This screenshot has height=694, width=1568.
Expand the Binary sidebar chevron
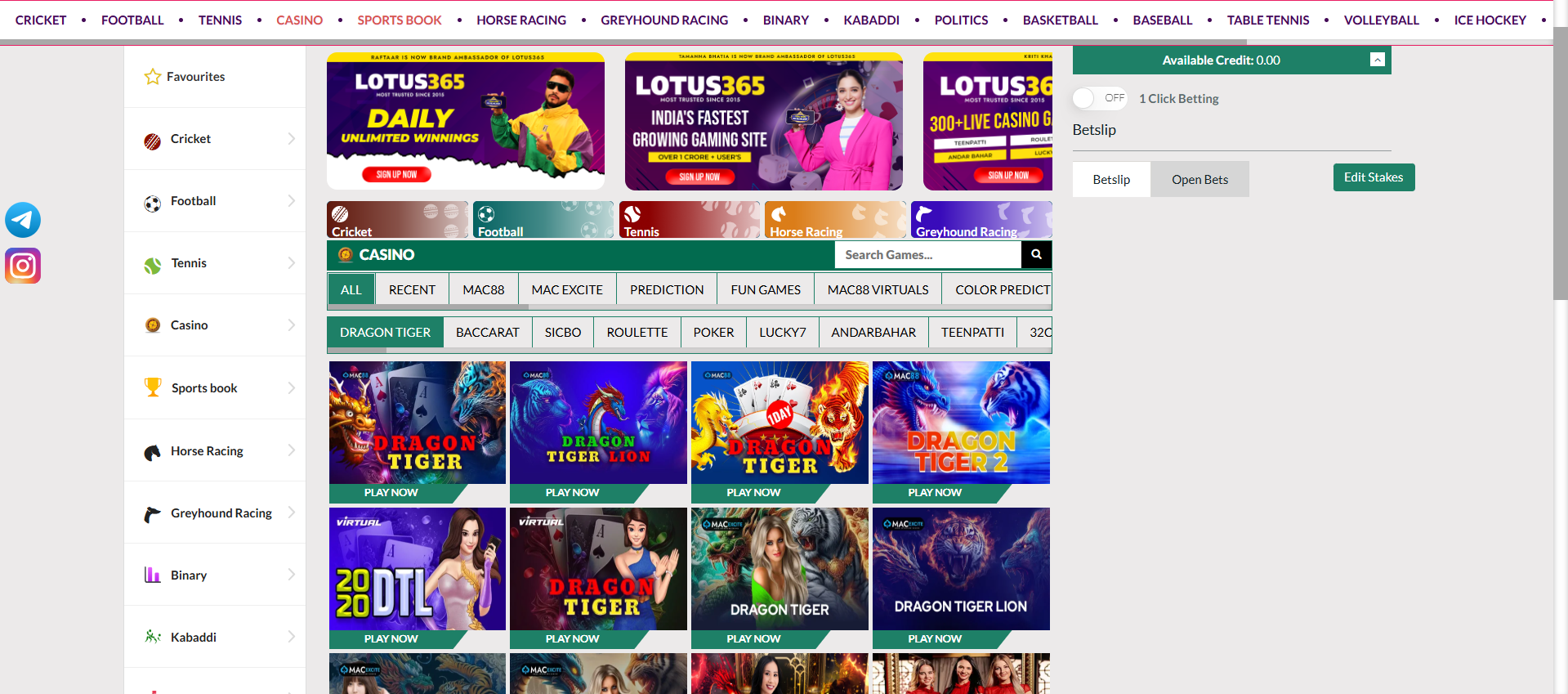[292, 575]
